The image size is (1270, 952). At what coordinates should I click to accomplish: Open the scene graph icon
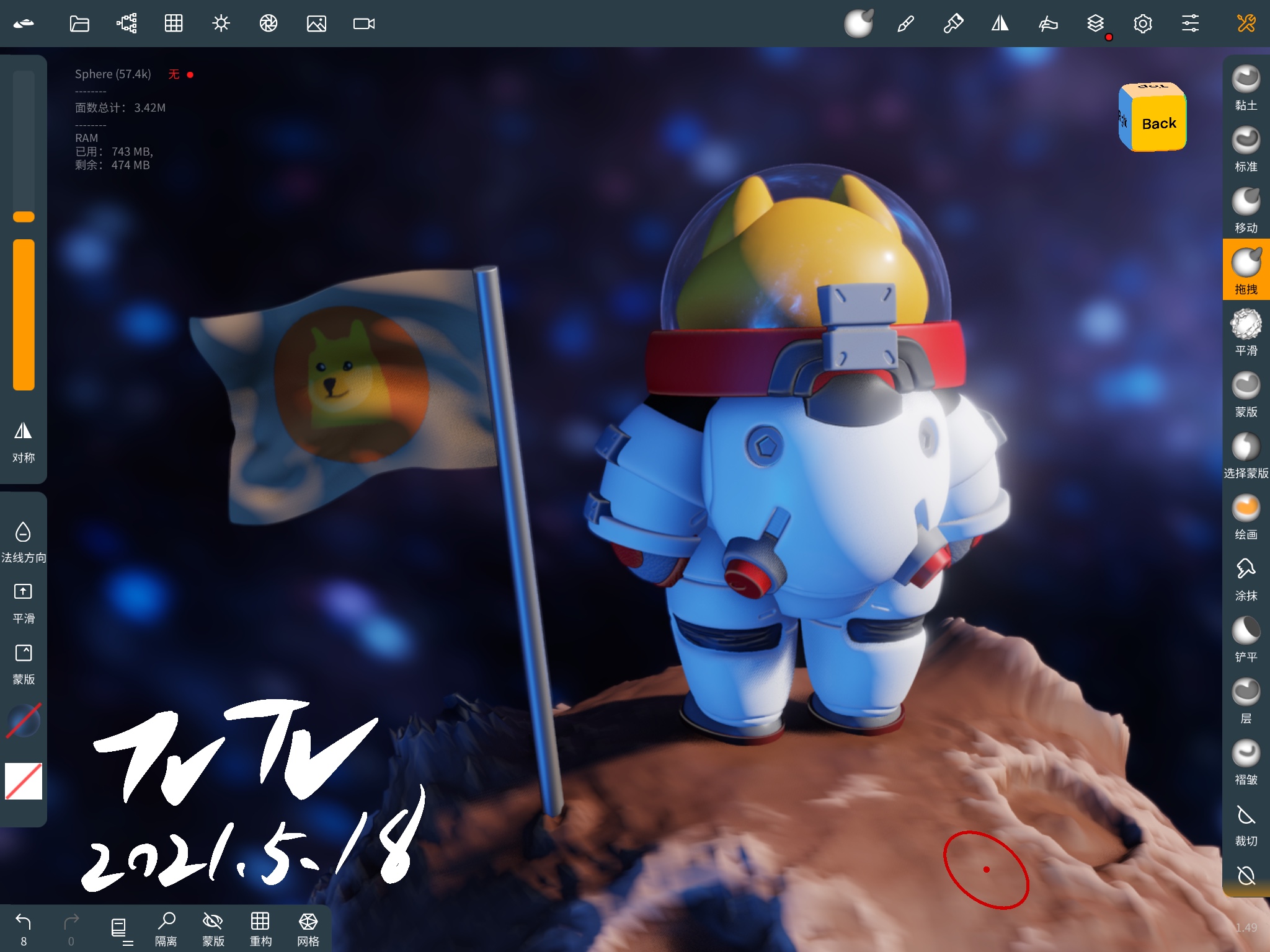point(127,24)
